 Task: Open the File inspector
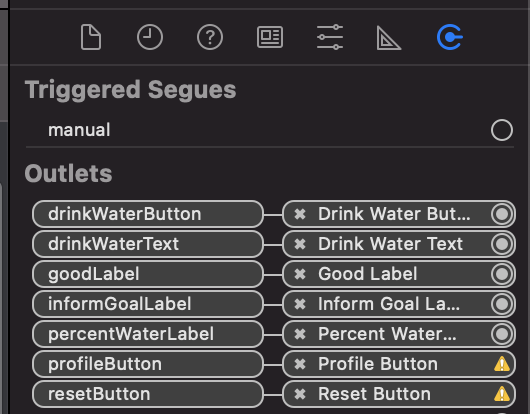91,37
